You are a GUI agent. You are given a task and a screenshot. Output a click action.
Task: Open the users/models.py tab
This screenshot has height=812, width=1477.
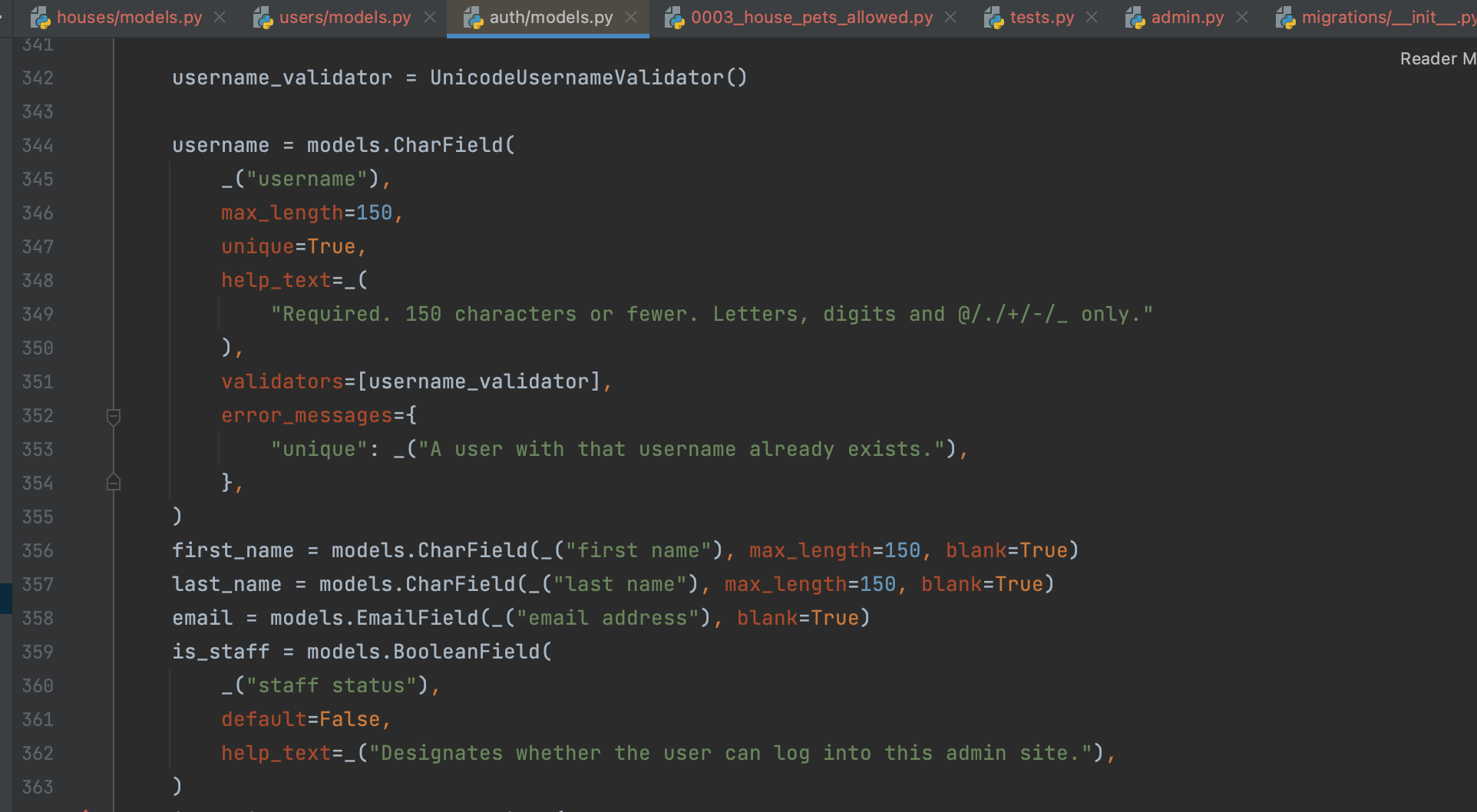pyautogui.click(x=345, y=17)
